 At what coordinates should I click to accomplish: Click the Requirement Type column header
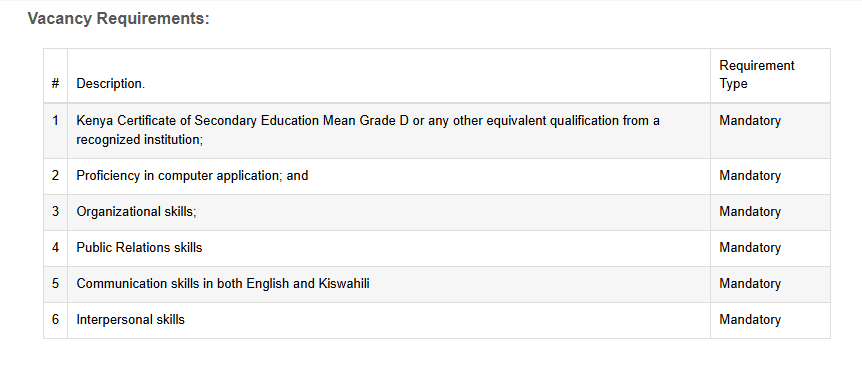coord(757,75)
